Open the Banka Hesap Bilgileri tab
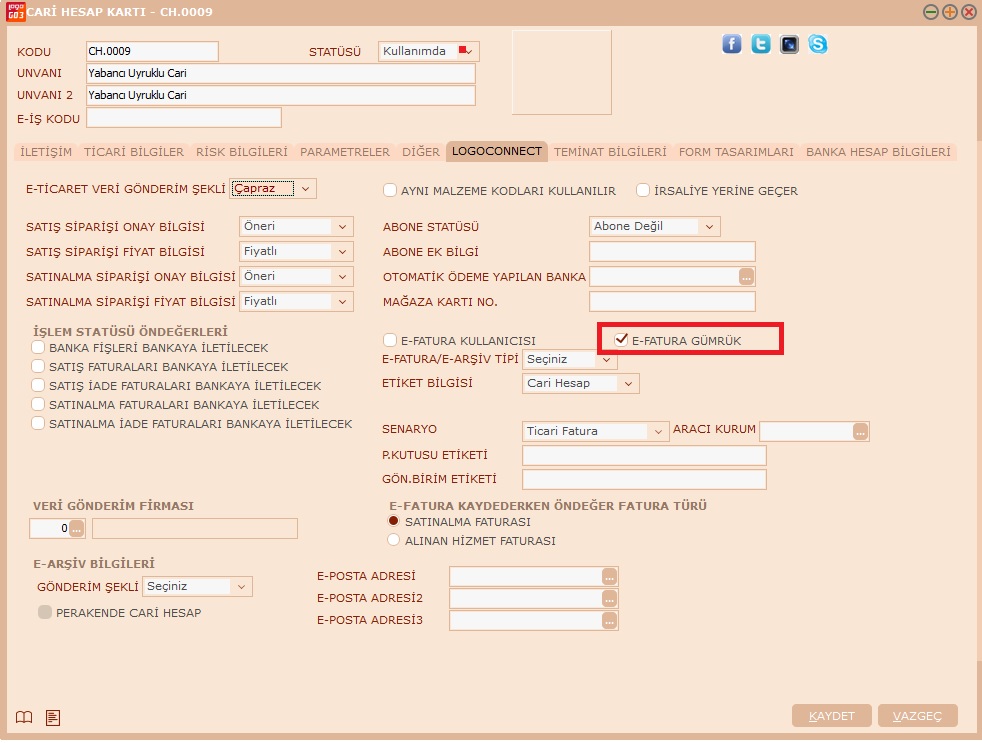 (877, 152)
